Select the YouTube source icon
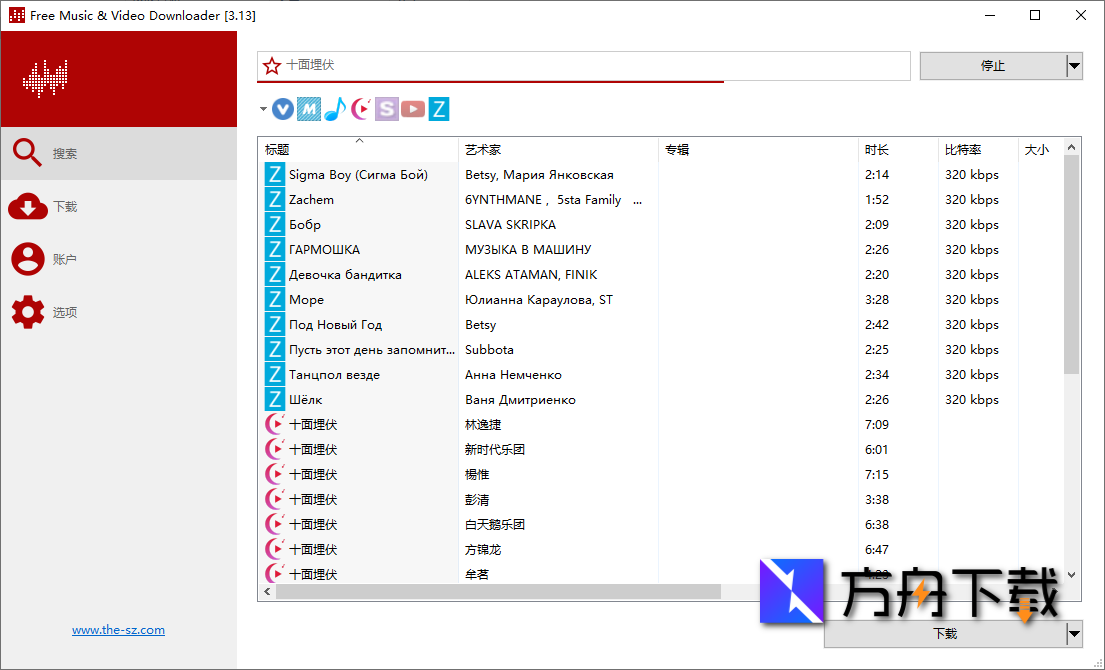 click(x=413, y=109)
